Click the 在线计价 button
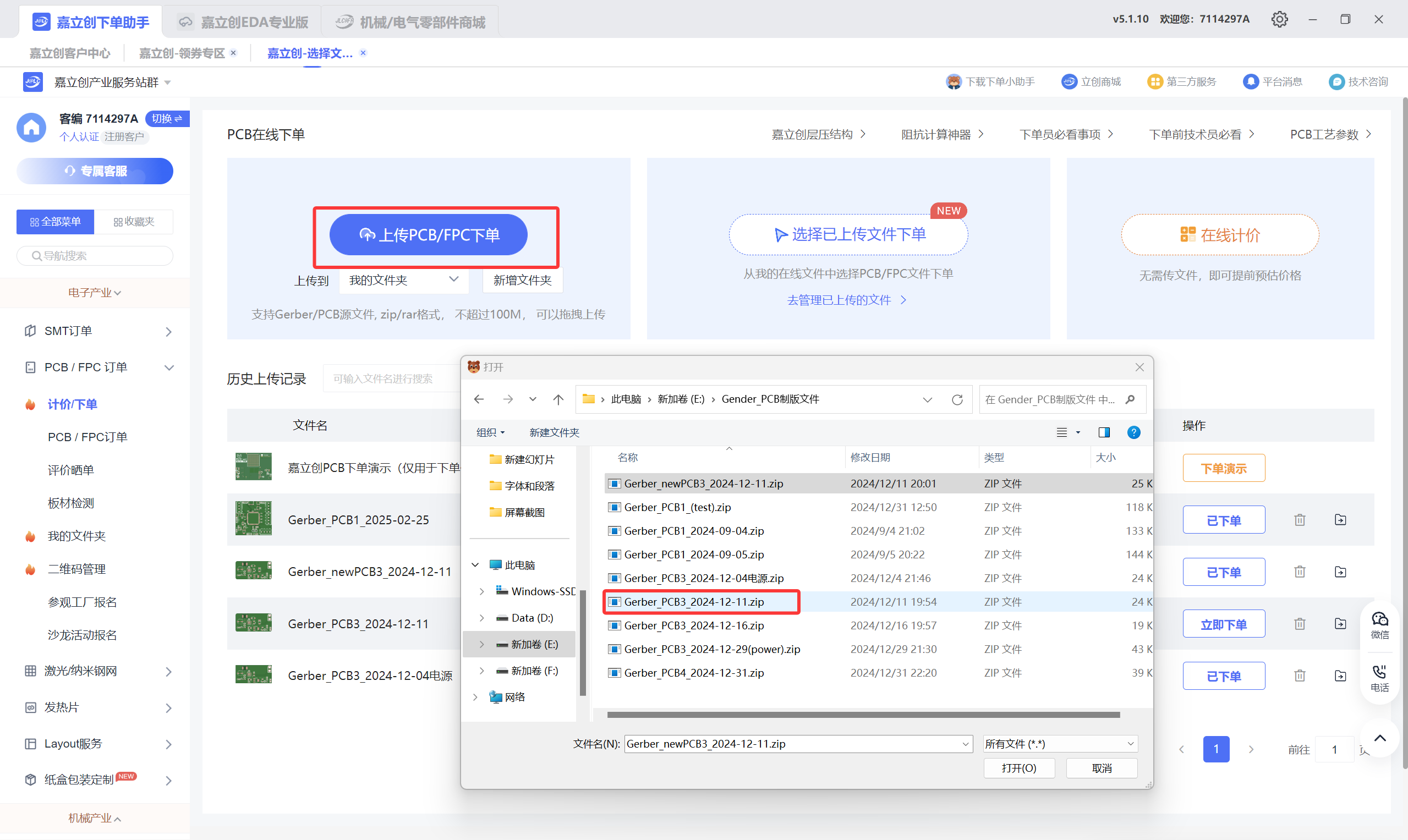 [x=1220, y=235]
